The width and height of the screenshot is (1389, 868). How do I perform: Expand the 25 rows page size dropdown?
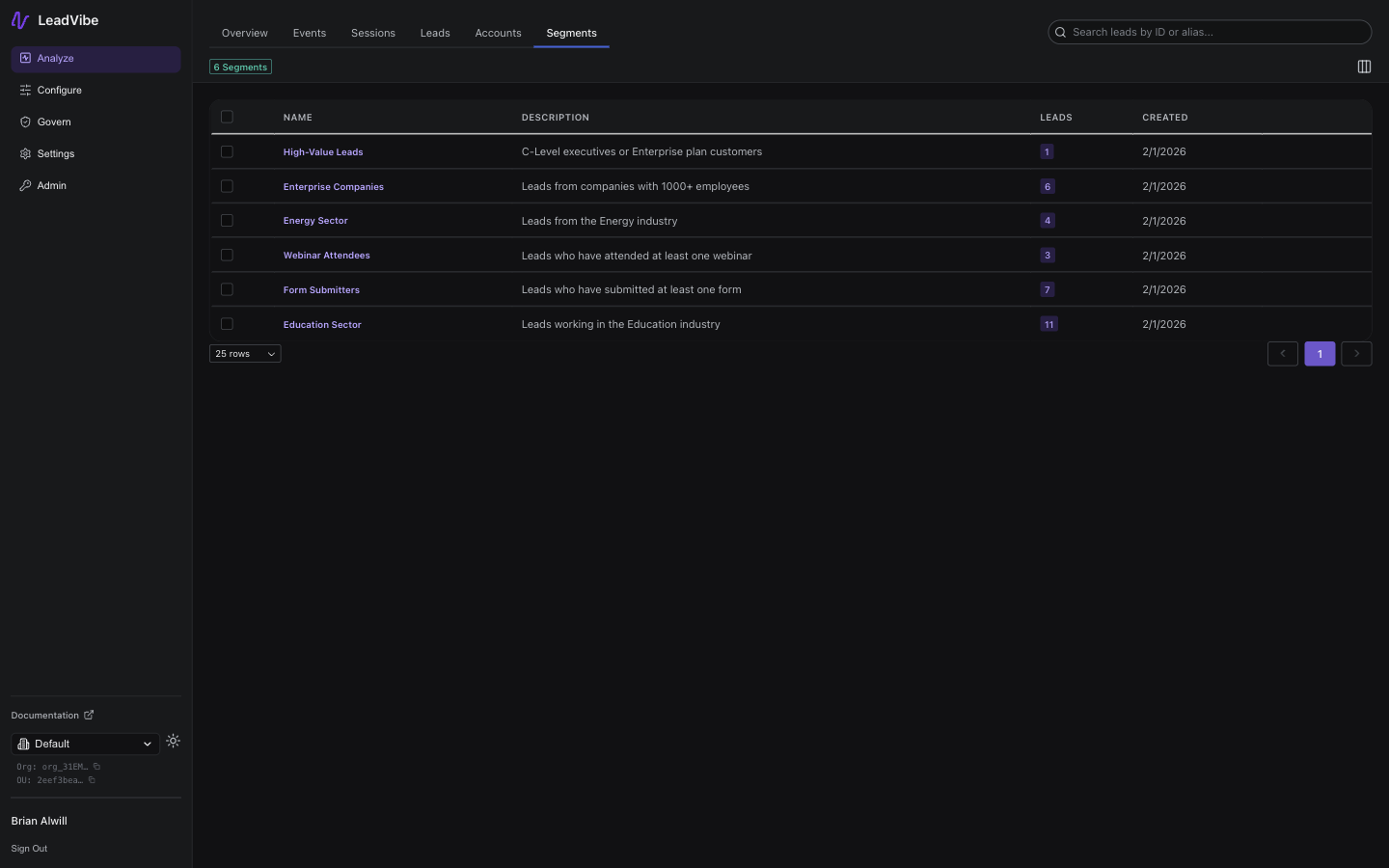(x=244, y=353)
